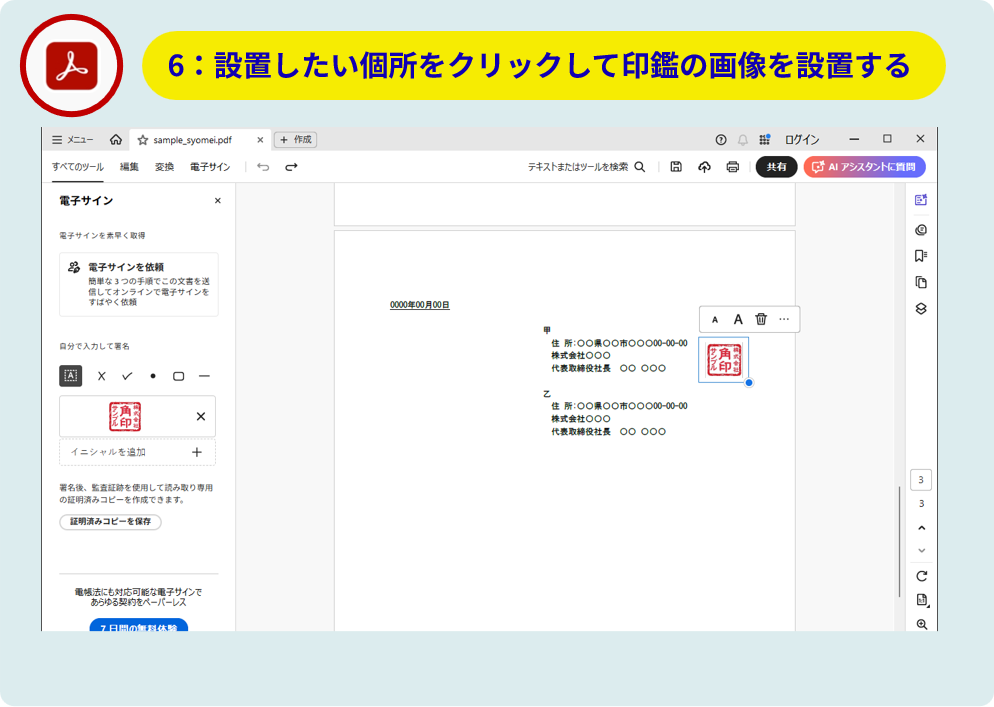
Task: Open the ≡ メニュー hamburger menu
Action: coord(73,140)
